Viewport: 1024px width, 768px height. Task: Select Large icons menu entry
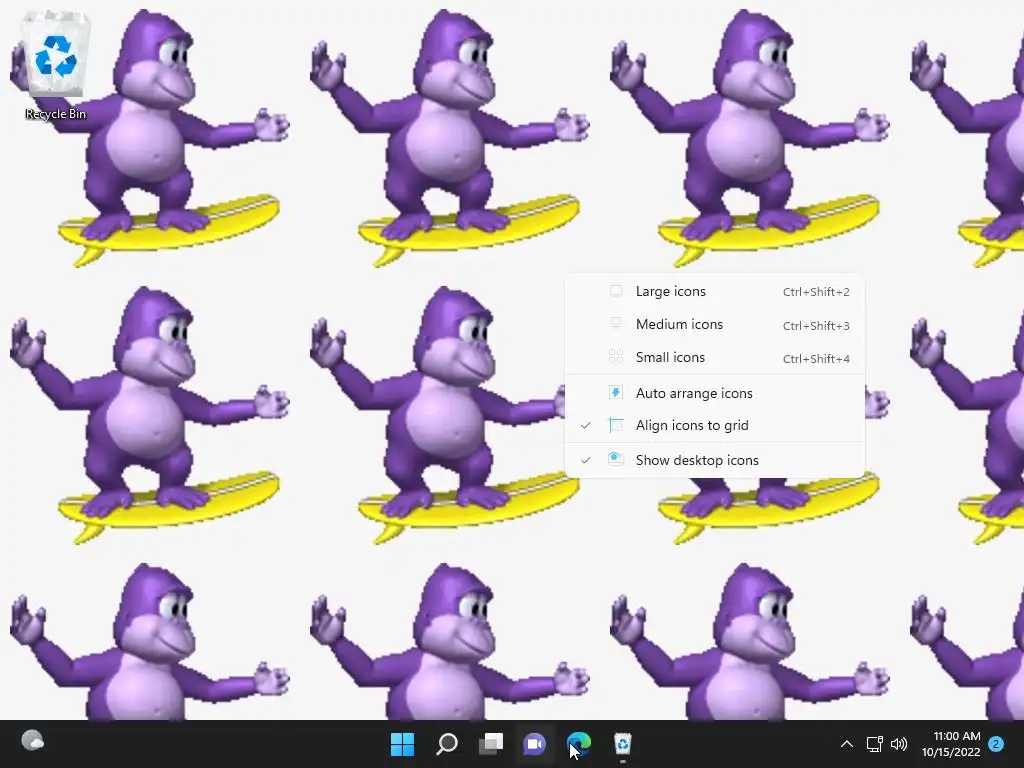point(714,292)
